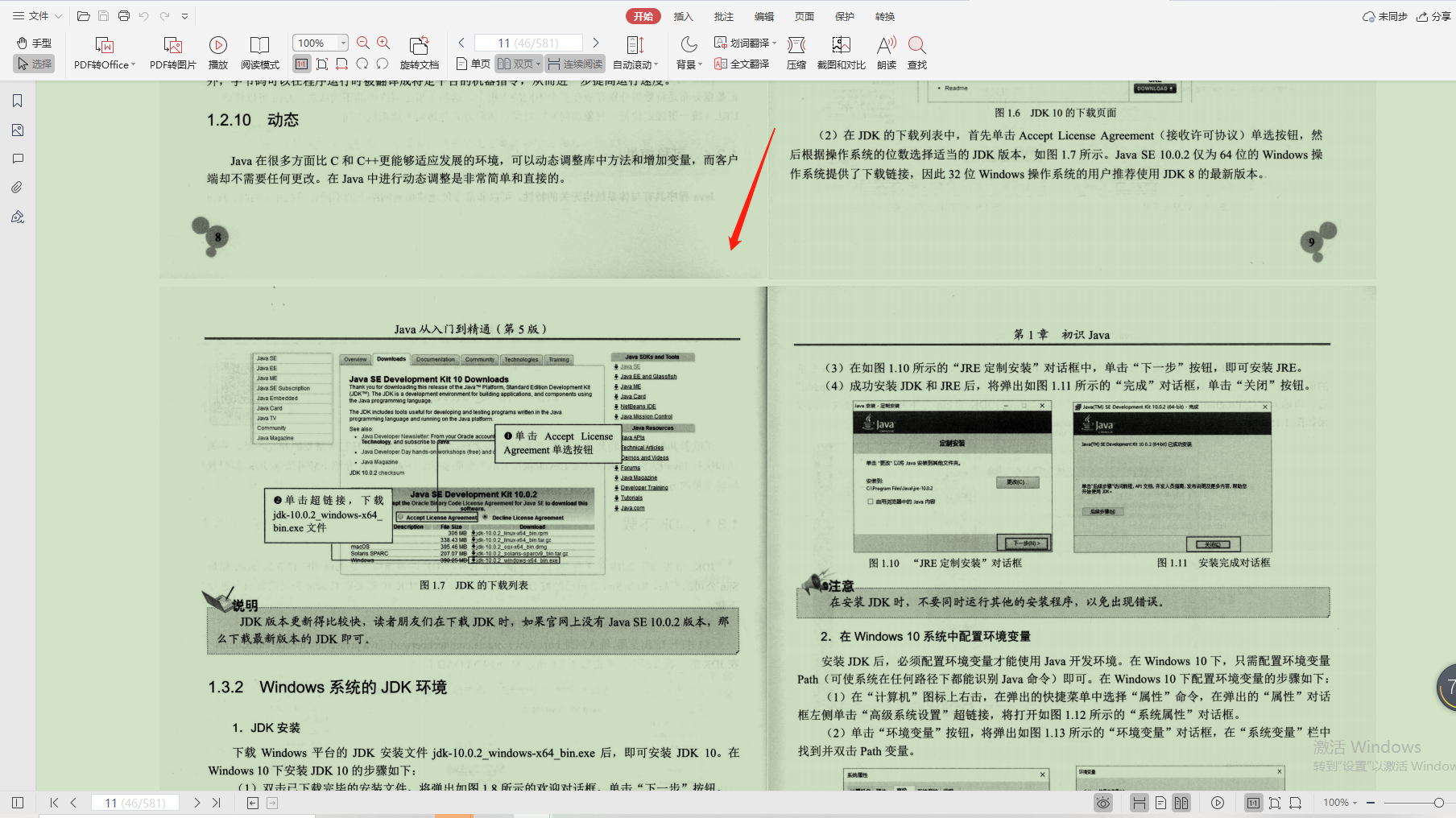Open the signature panel in sidebar
Image resolution: width=1456 pixels, height=818 pixels.
point(18,217)
